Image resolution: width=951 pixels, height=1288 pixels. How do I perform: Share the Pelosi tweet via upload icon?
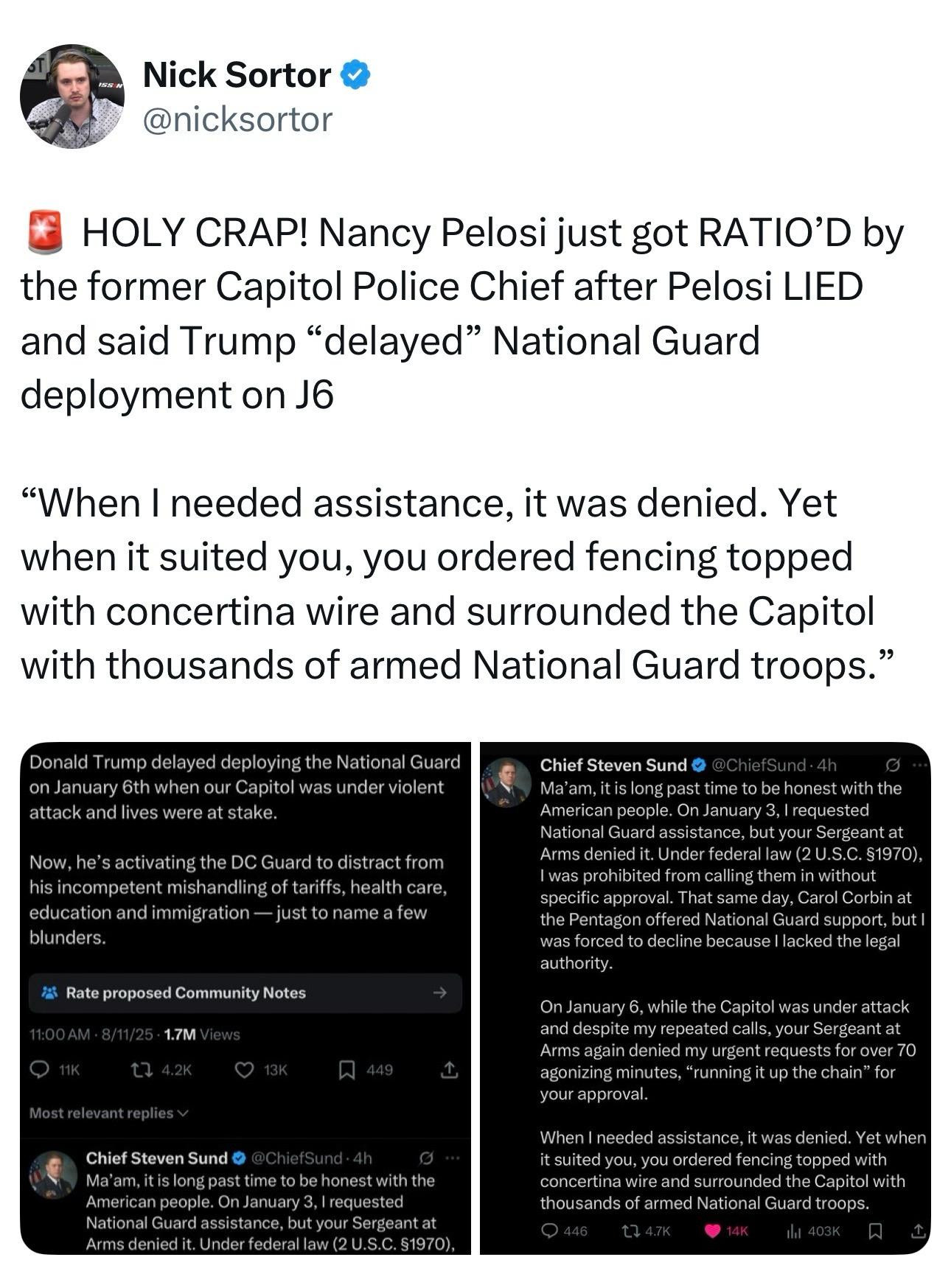pos(448,1070)
